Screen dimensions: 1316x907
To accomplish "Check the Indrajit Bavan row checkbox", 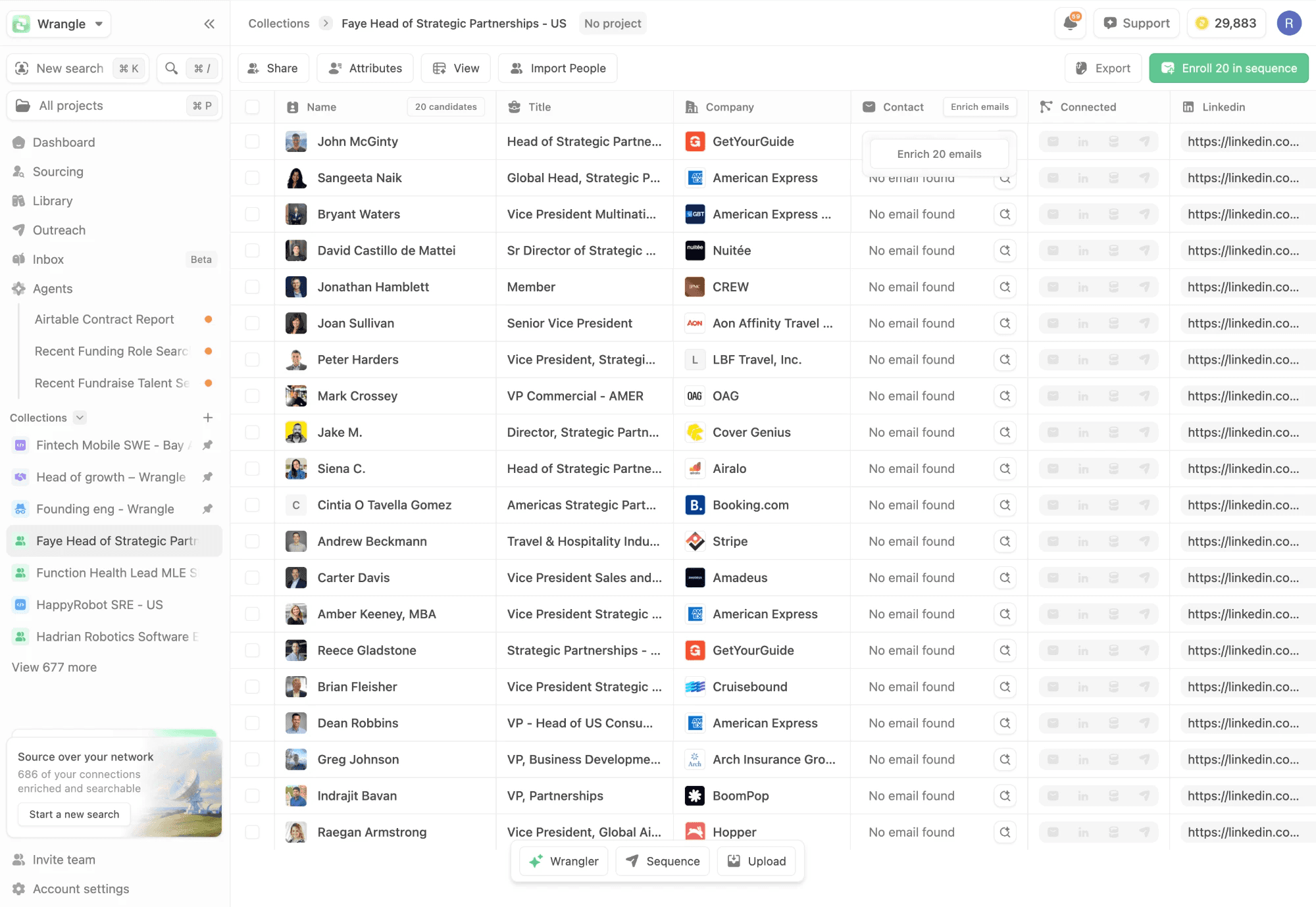I will click(252, 796).
